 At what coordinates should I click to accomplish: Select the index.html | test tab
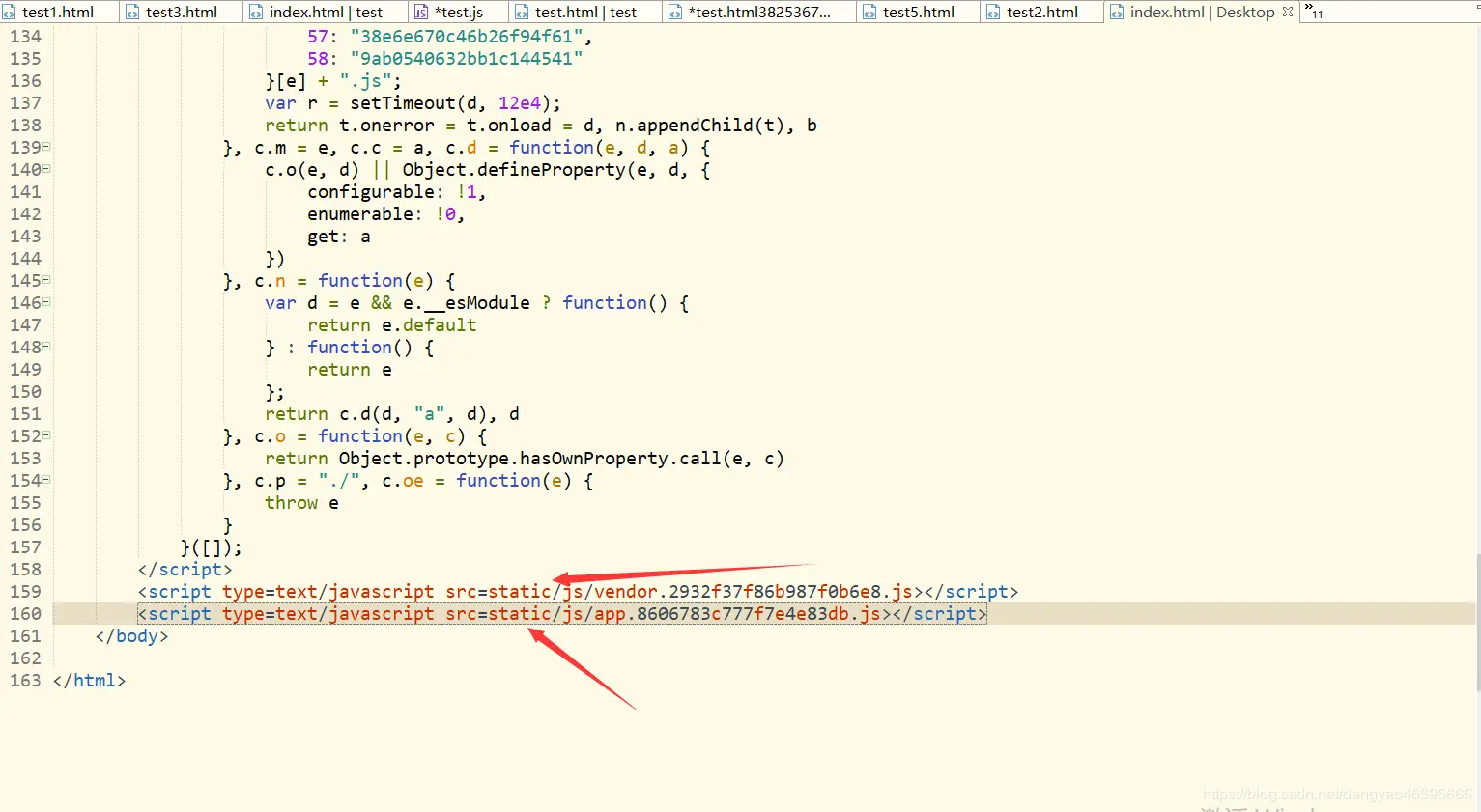coord(327,12)
